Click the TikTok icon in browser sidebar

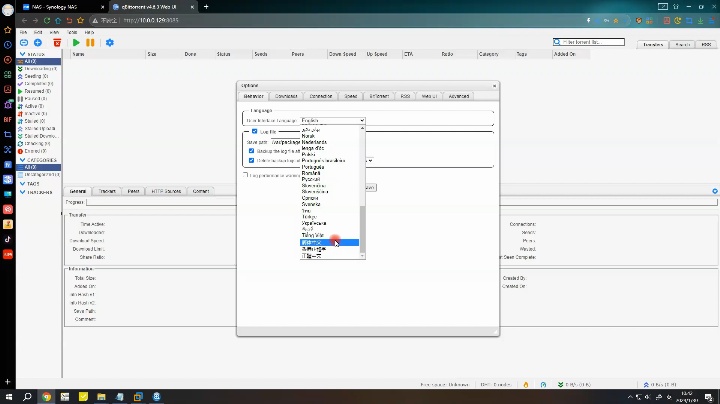8,239
